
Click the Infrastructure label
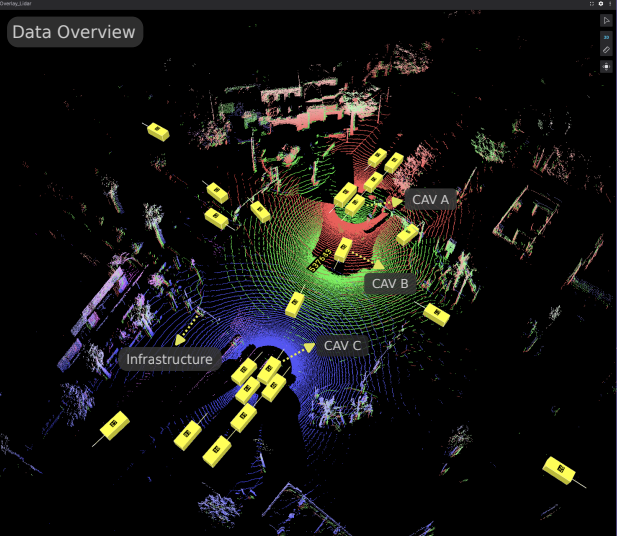pos(169,359)
